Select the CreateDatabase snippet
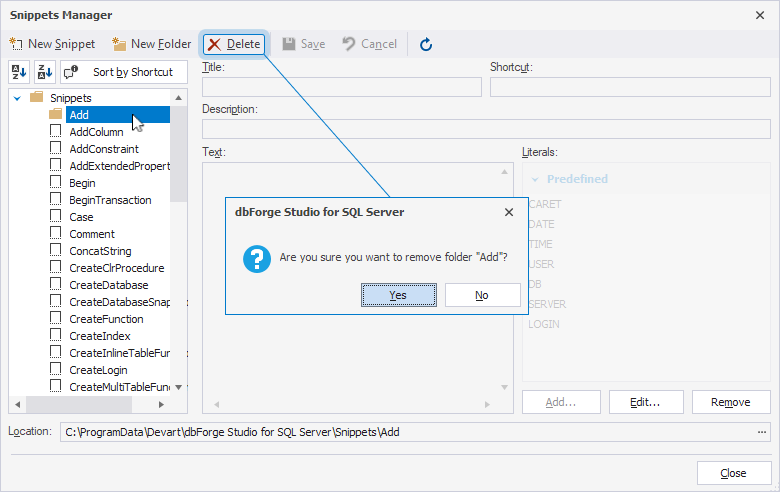The height and width of the screenshot is (492, 780). (109, 285)
